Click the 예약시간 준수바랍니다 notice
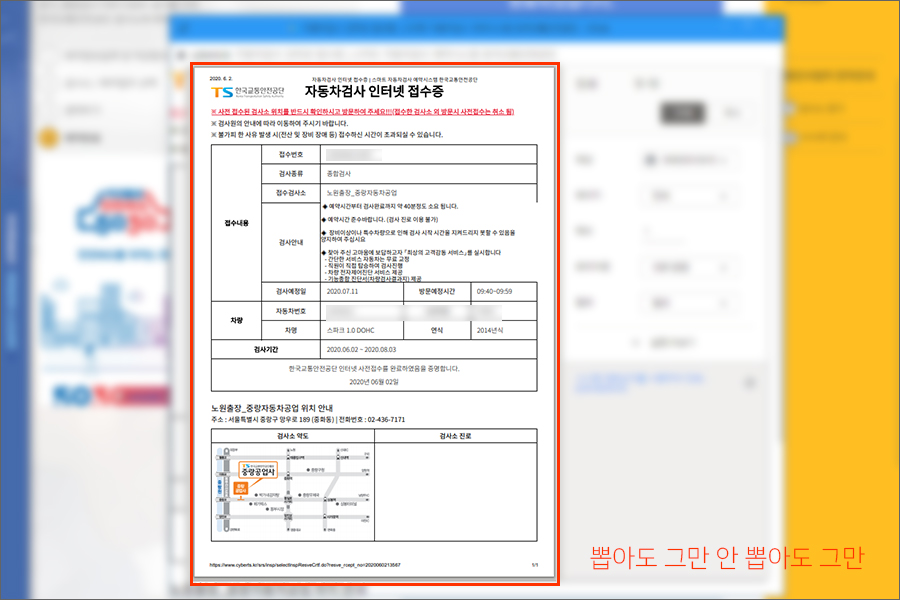Viewport: 900px width, 600px height. point(381,219)
